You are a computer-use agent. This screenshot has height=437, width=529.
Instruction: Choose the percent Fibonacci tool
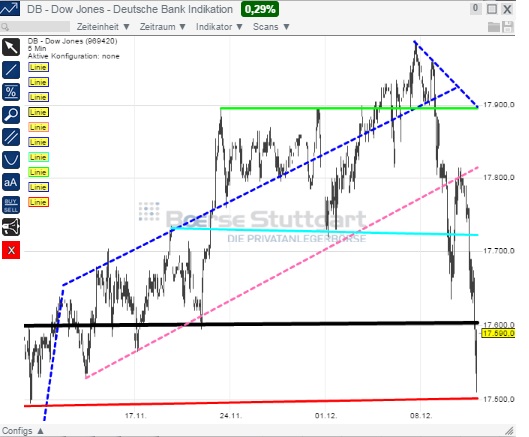pos(11,92)
